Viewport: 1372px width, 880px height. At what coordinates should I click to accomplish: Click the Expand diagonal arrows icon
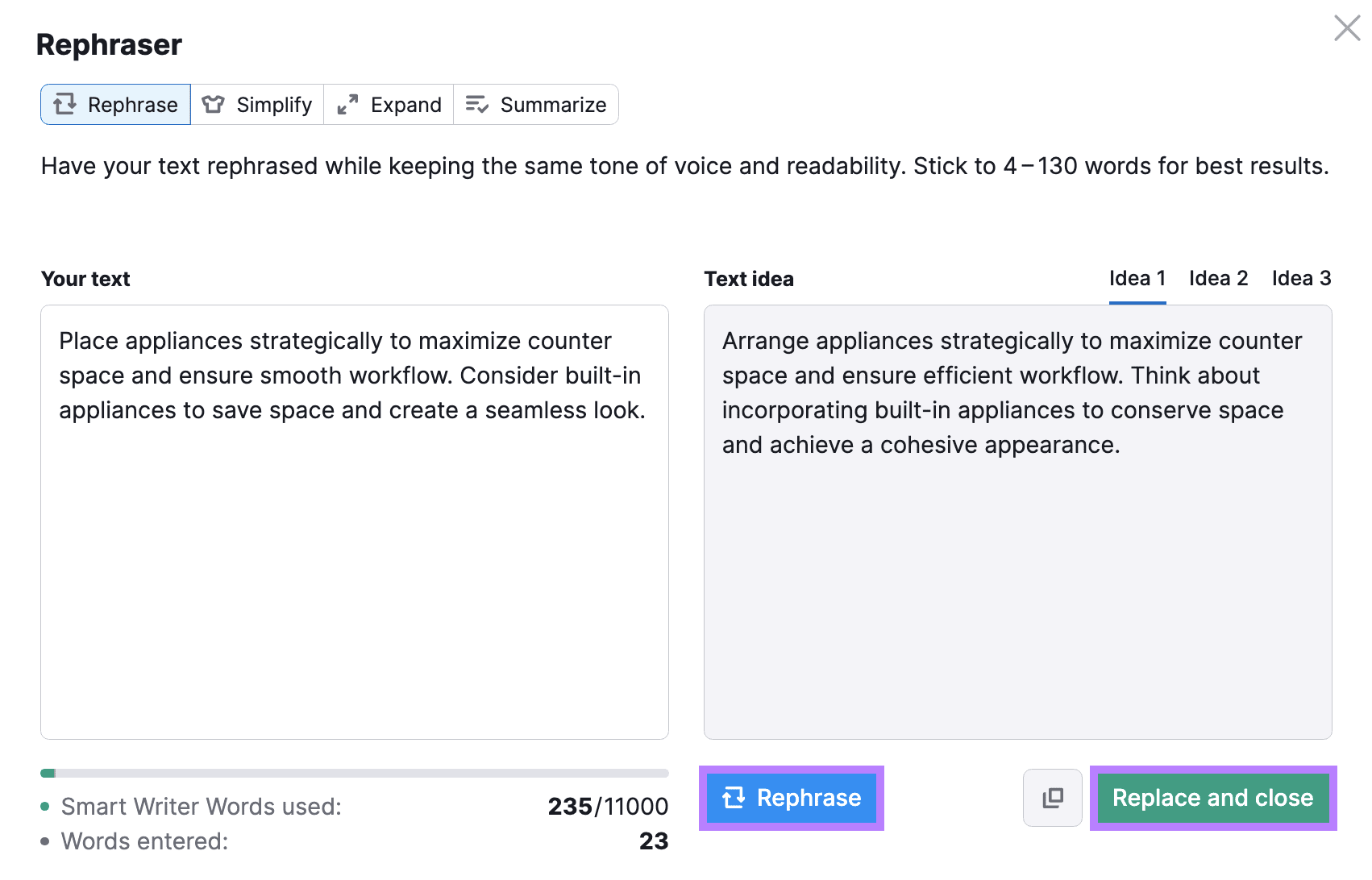click(347, 105)
